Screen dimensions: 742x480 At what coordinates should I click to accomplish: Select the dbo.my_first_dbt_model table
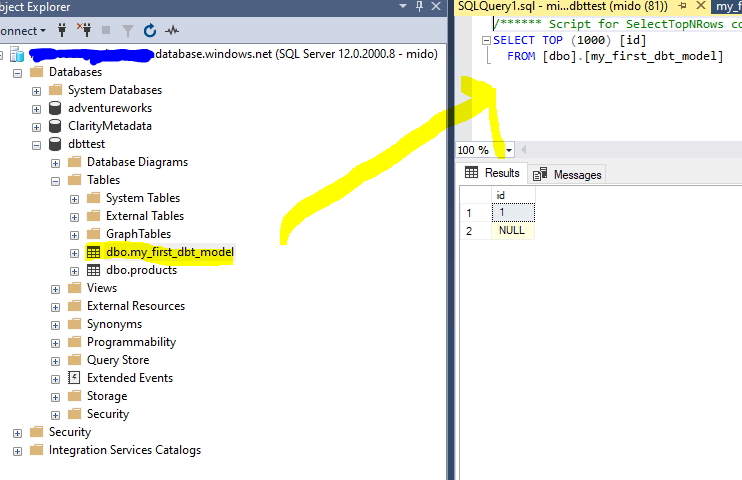pos(169,252)
